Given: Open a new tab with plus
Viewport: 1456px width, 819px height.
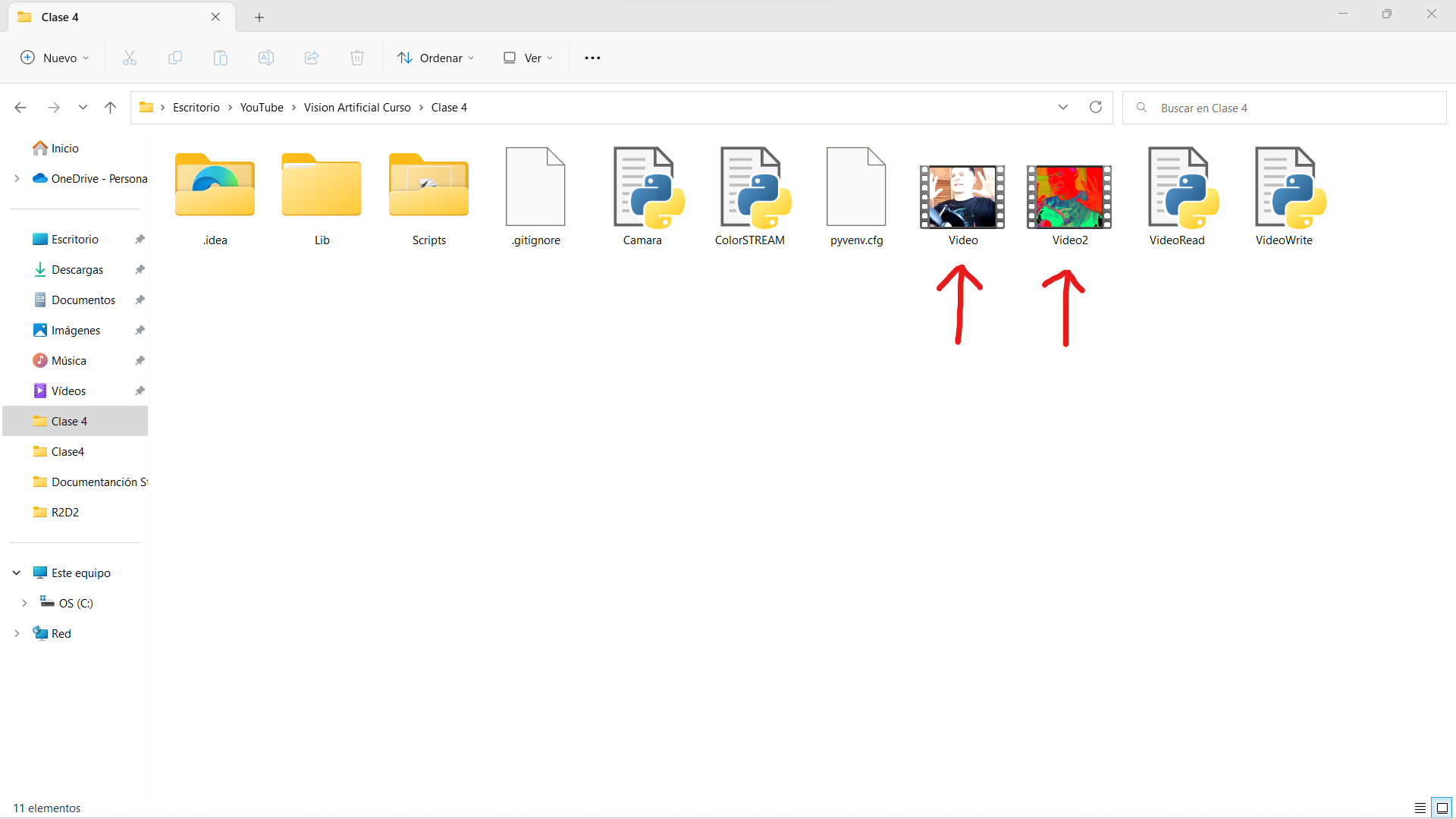Looking at the screenshot, I should tap(259, 17).
